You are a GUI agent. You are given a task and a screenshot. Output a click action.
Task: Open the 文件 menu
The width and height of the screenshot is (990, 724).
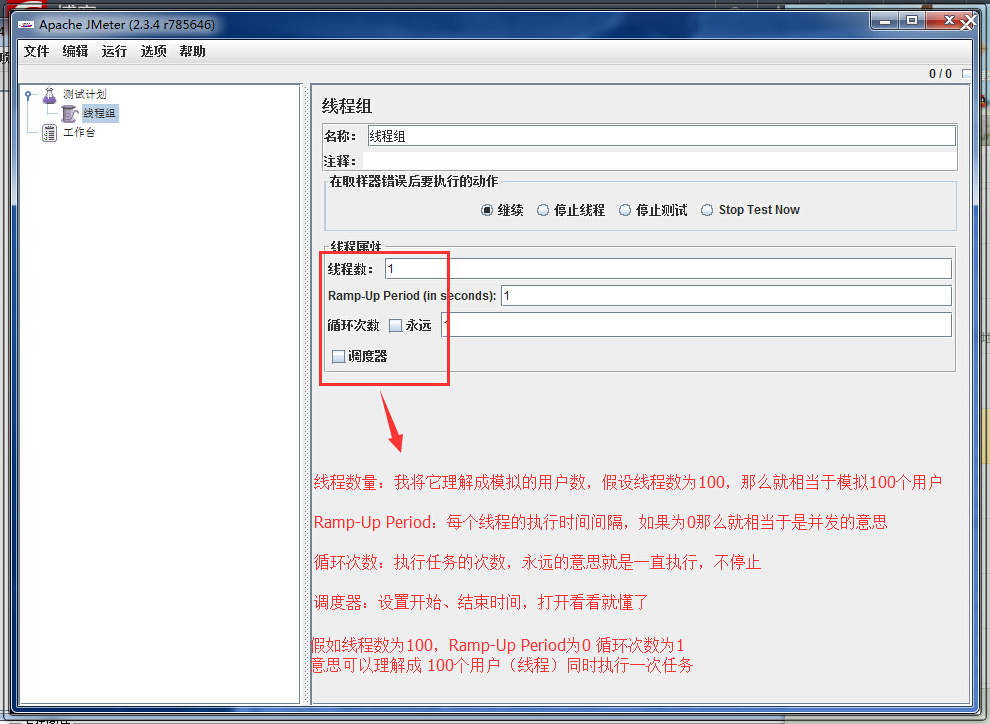coord(37,51)
